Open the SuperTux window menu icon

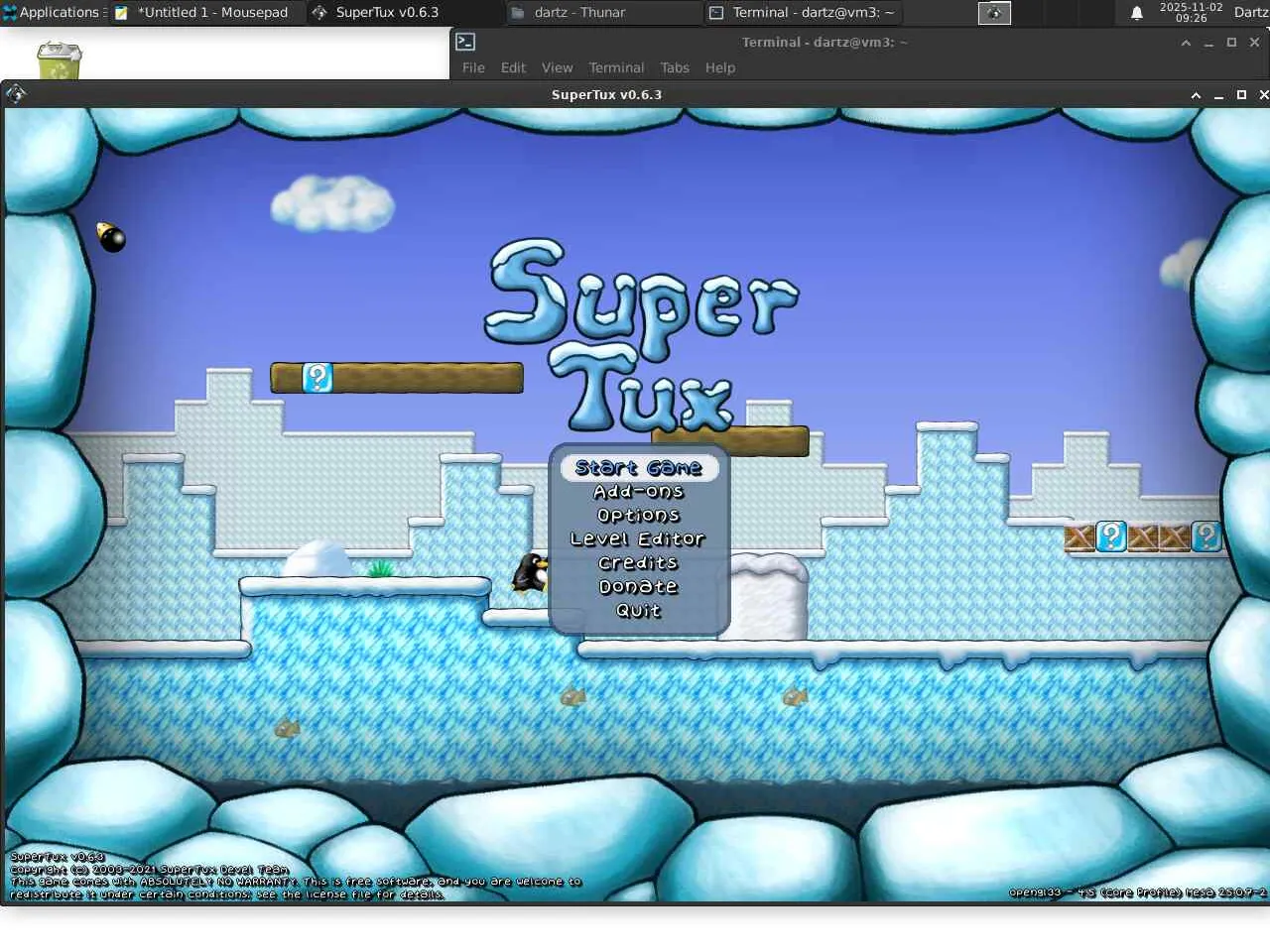(16, 94)
